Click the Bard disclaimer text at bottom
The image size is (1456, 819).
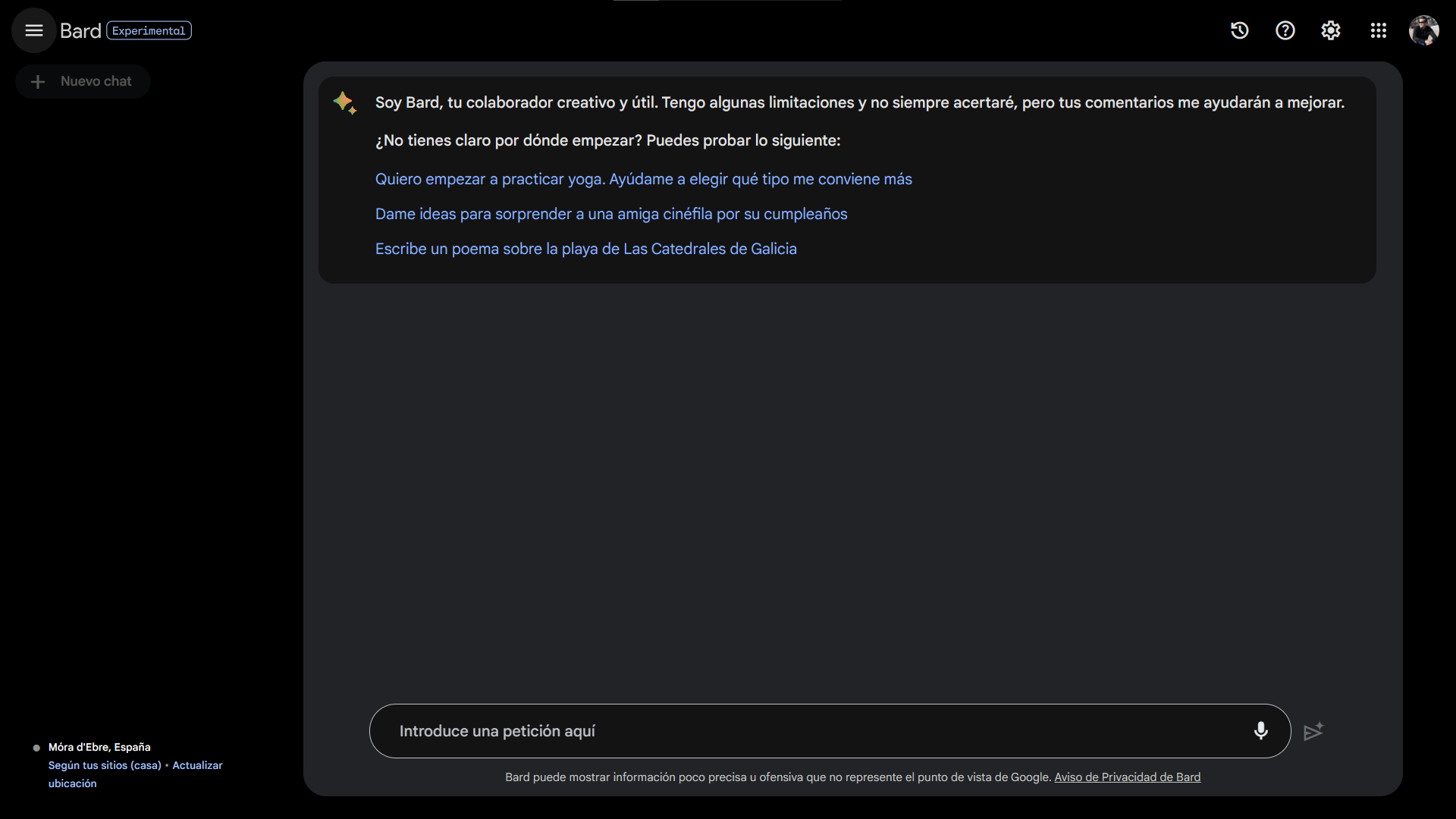pyautogui.click(x=779, y=777)
